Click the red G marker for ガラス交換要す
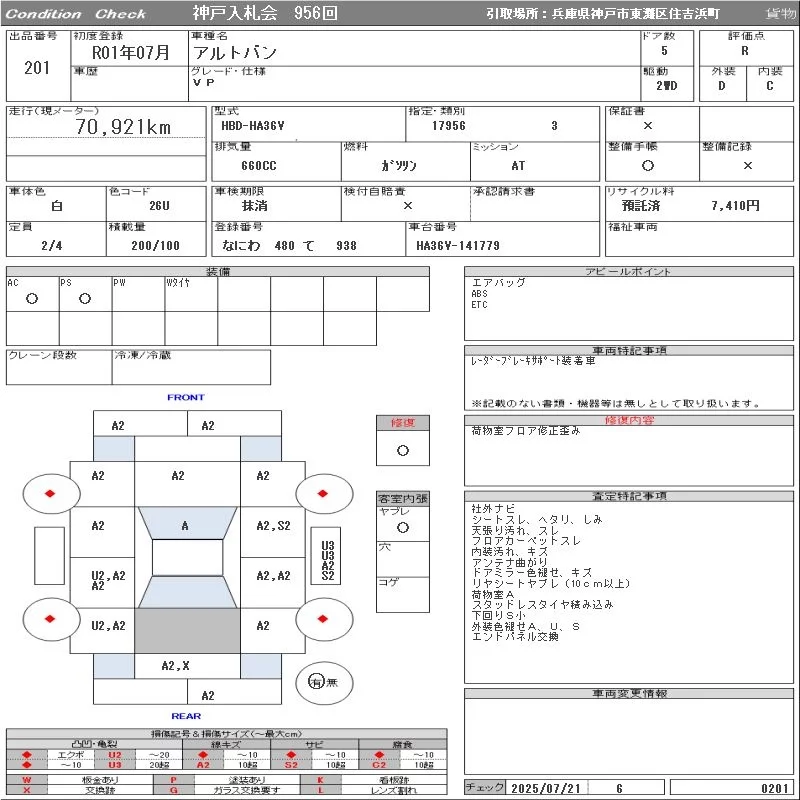This screenshot has height=800, width=800. (x=173, y=790)
